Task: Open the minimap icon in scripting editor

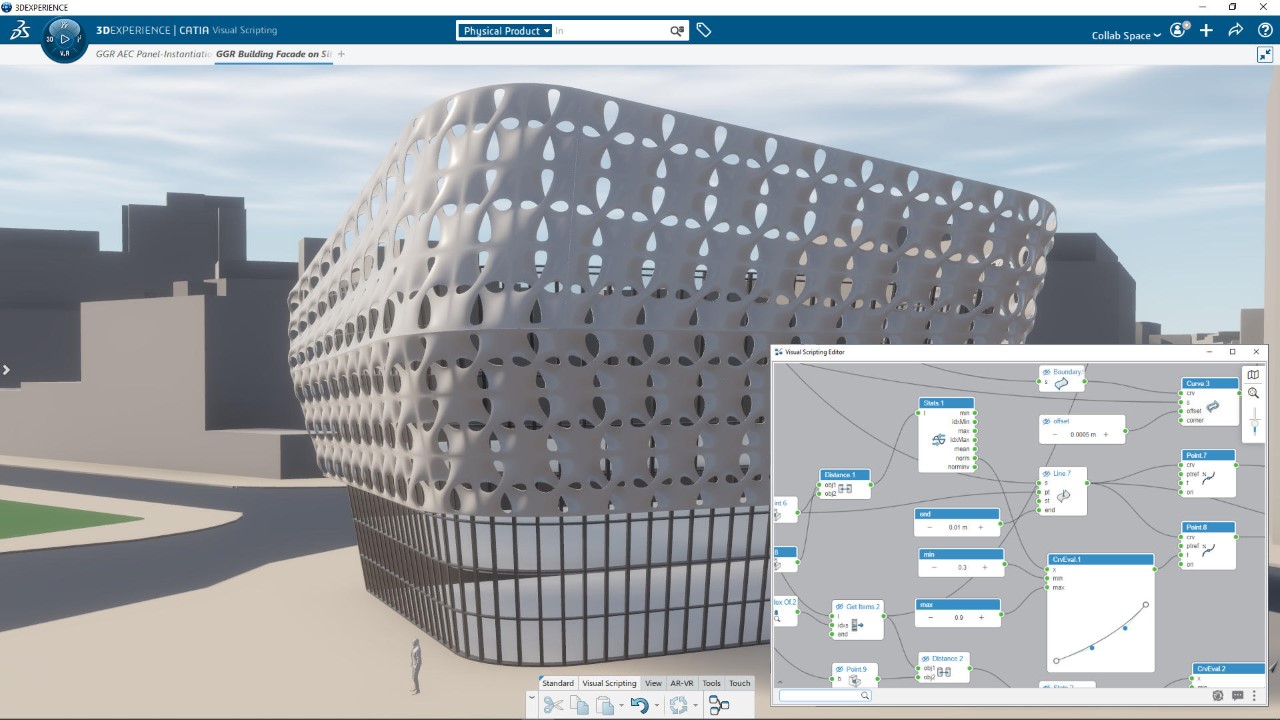Action: click(x=1253, y=375)
